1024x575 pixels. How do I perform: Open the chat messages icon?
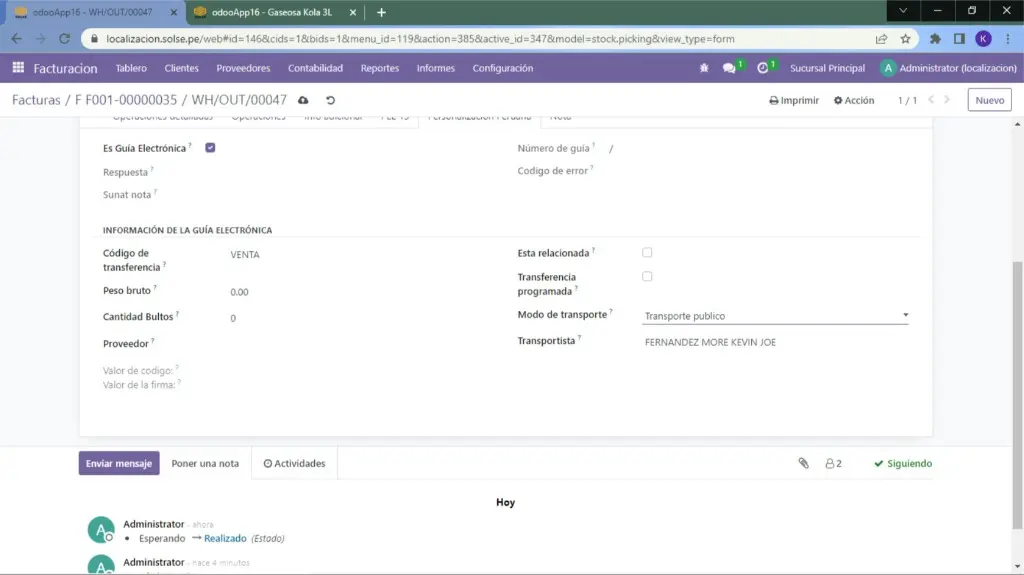click(x=730, y=68)
